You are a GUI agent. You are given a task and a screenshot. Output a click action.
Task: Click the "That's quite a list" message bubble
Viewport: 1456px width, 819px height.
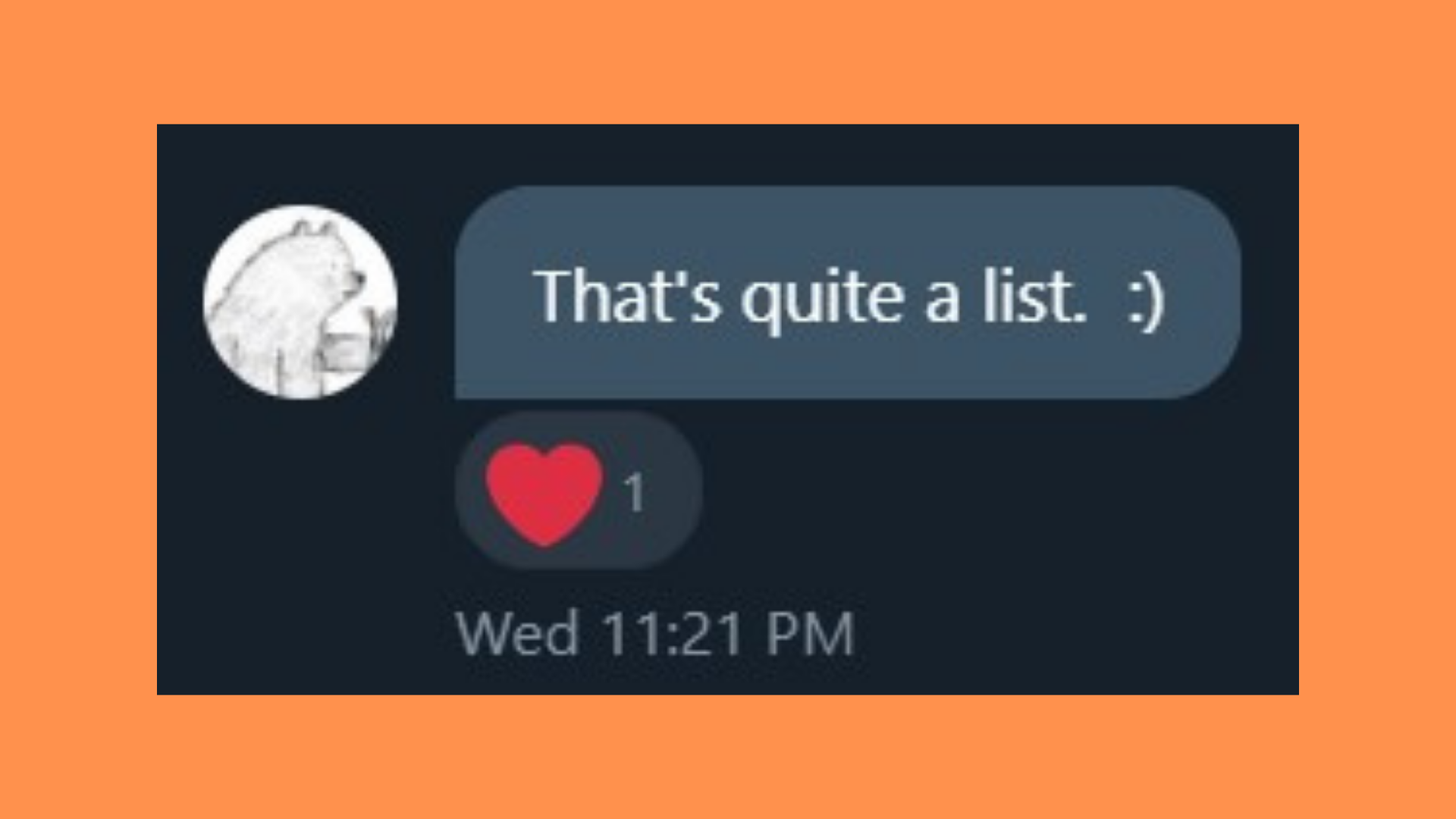(847, 293)
